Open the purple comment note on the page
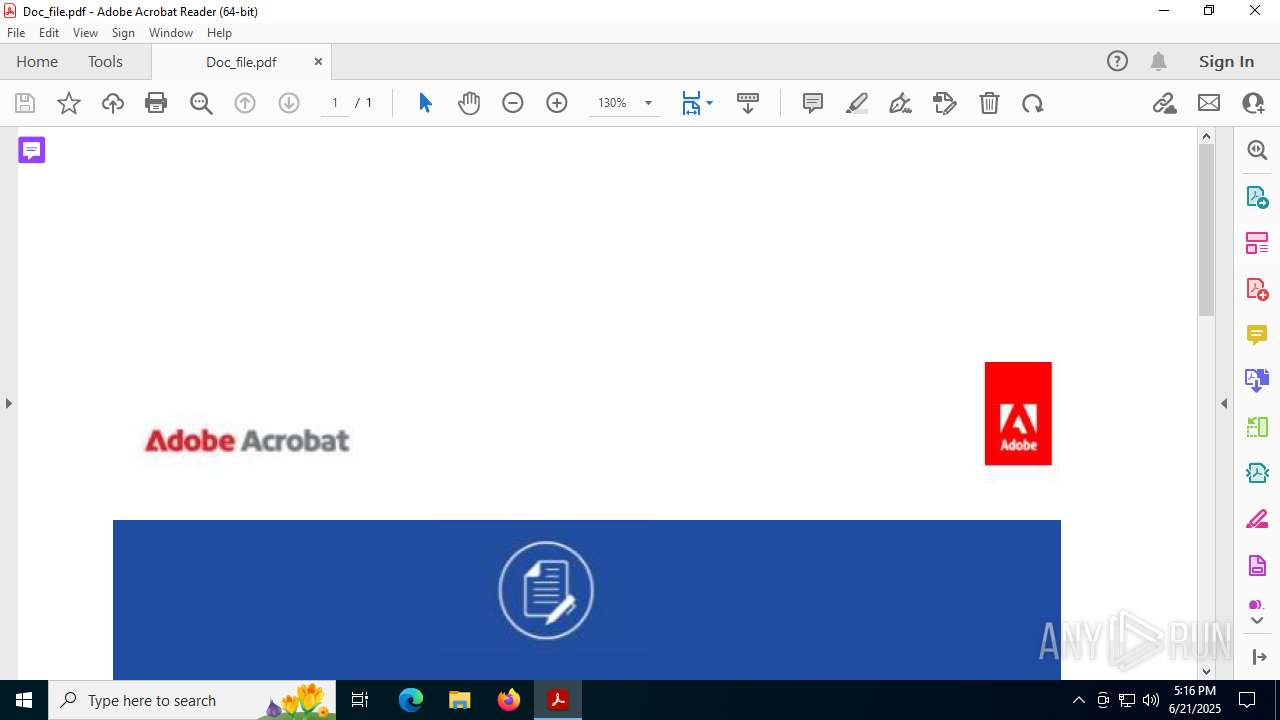The width and height of the screenshot is (1280, 720). click(x=32, y=150)
